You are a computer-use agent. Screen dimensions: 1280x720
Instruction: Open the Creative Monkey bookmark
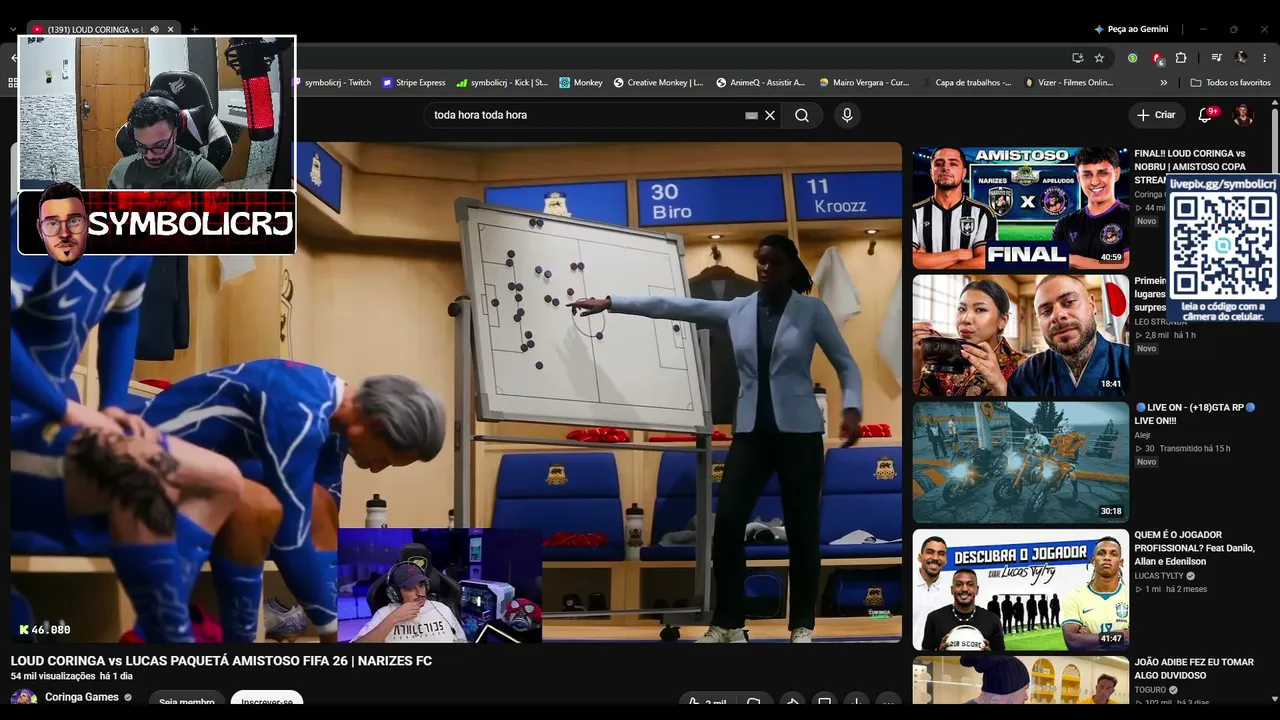click(658, 83)
